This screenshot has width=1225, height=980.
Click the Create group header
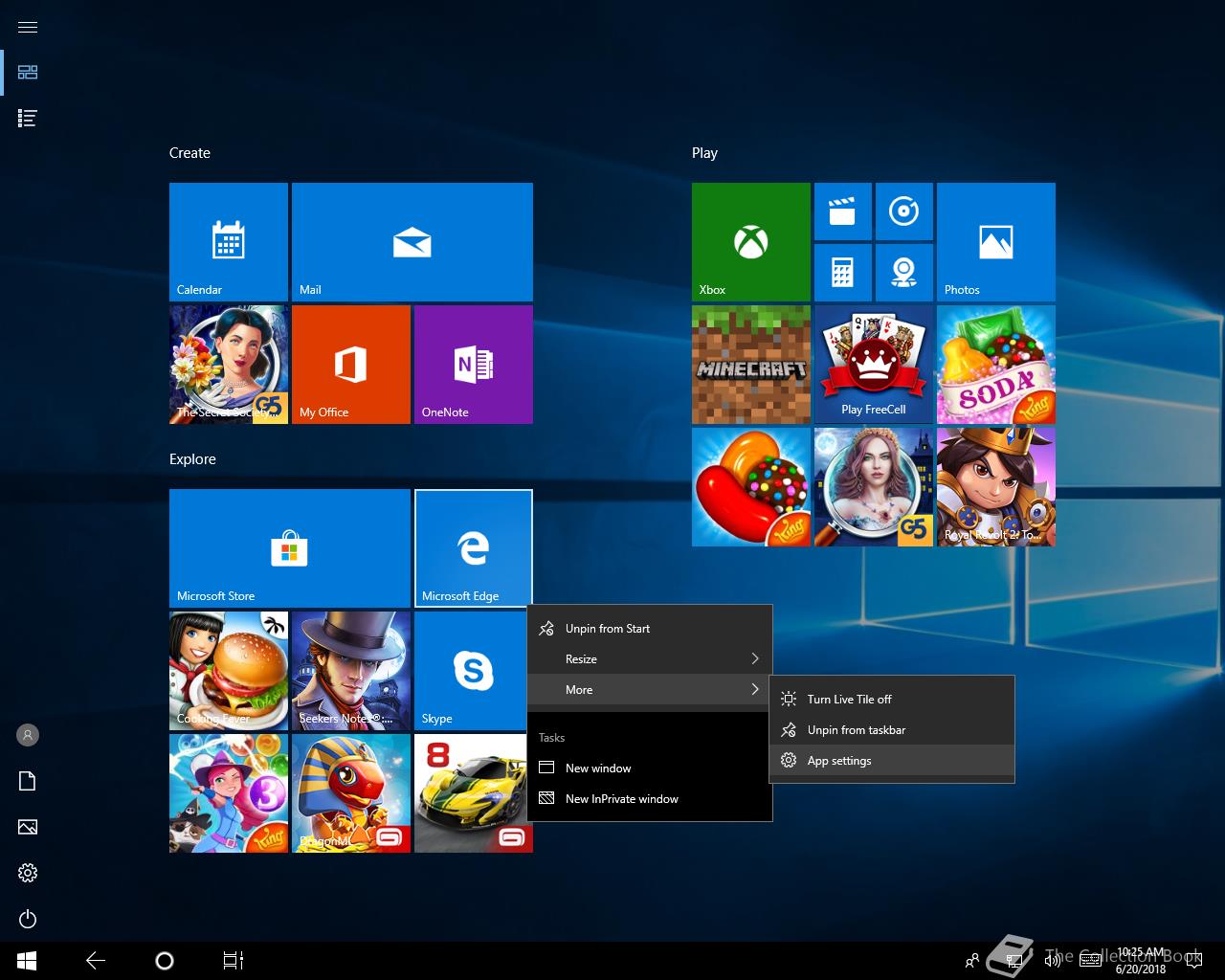tap(189, 153)
